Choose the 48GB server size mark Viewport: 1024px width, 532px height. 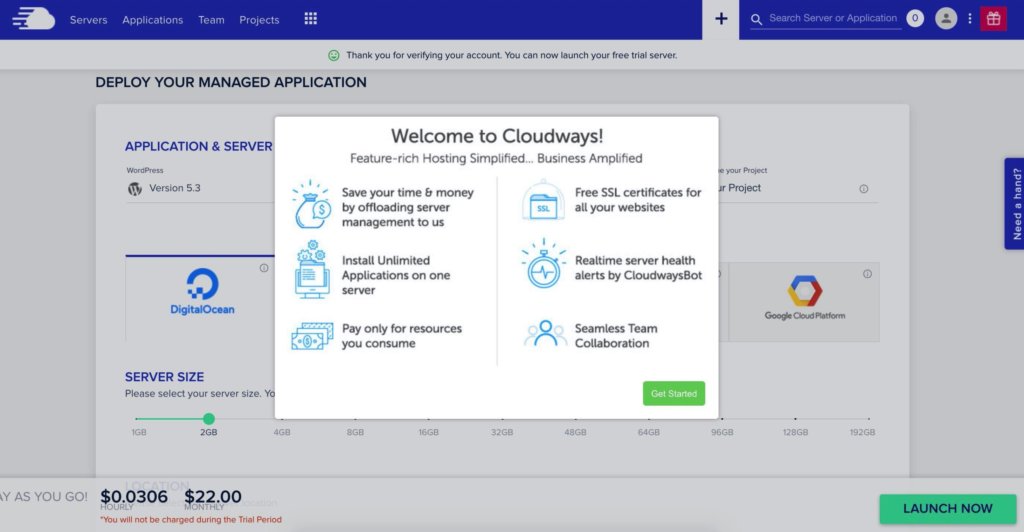pos(575,432)
